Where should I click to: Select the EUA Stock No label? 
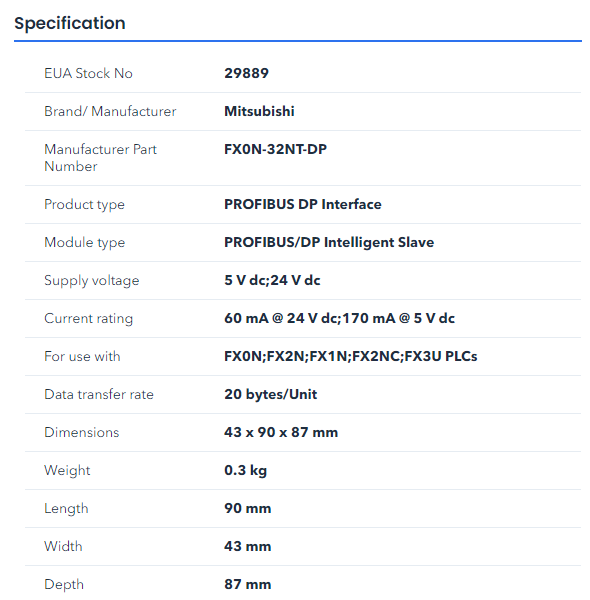(88, 73)
